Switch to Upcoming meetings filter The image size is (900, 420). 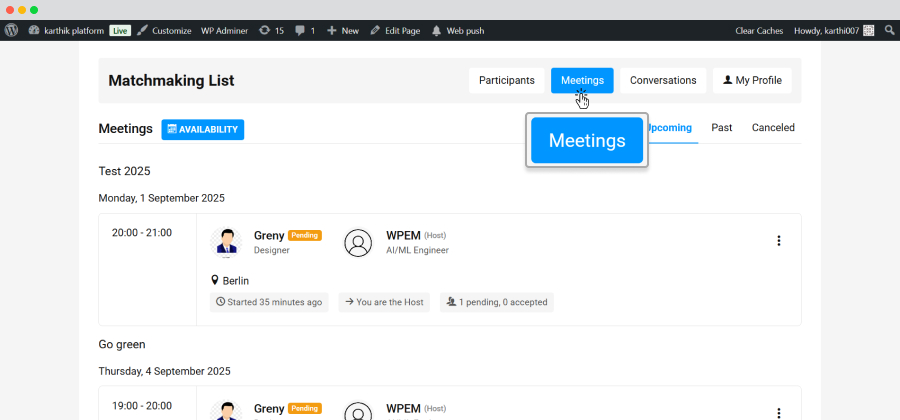coord(670,127)
